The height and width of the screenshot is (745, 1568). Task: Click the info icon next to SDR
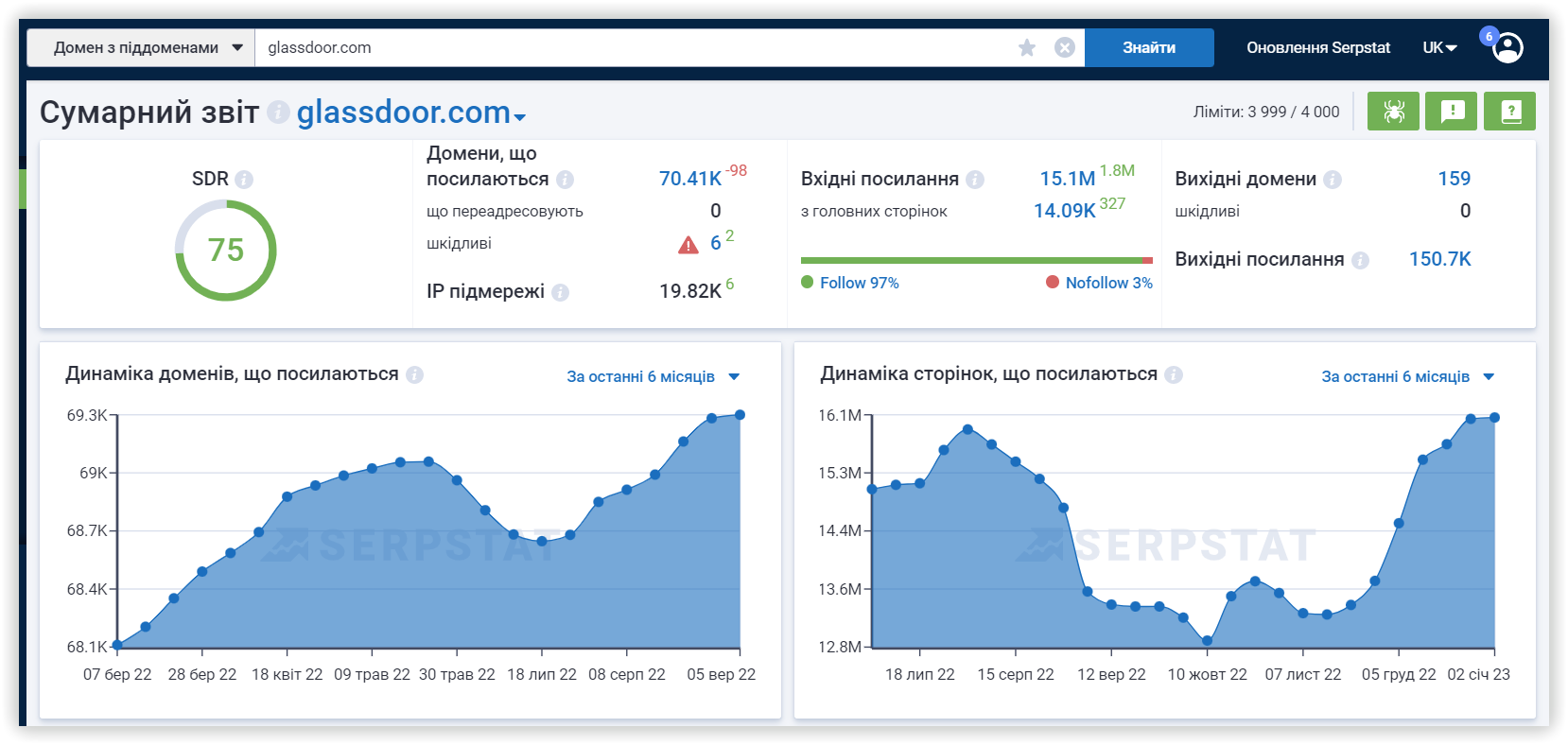coord(244,179)
